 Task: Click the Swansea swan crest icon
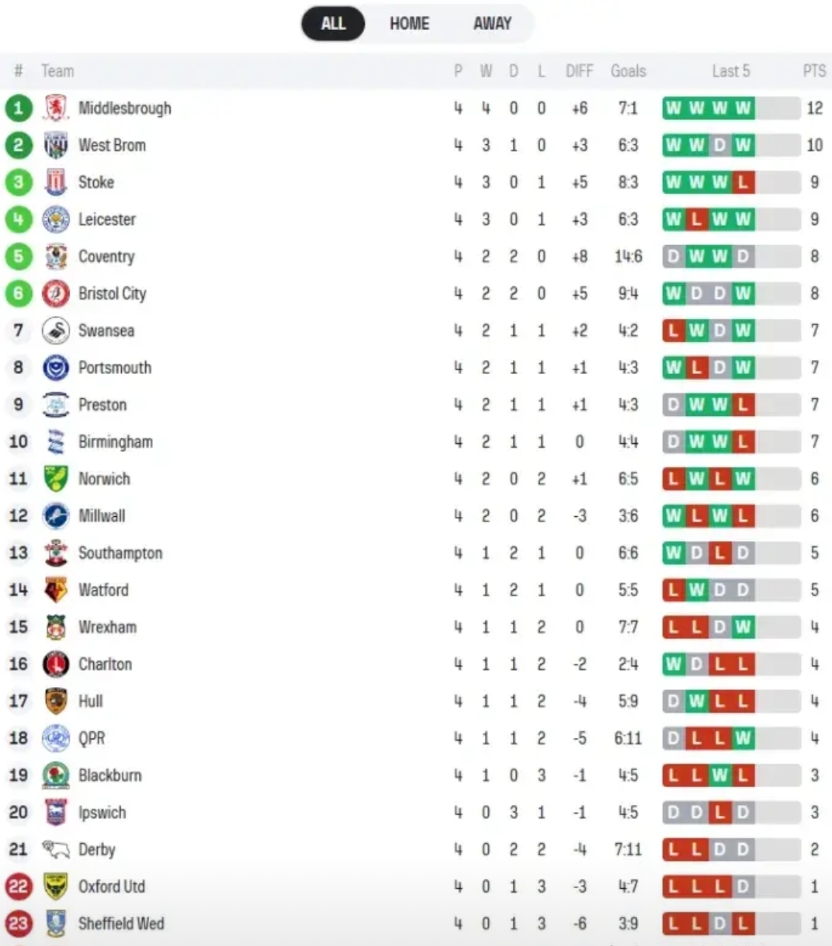point(56,330)
